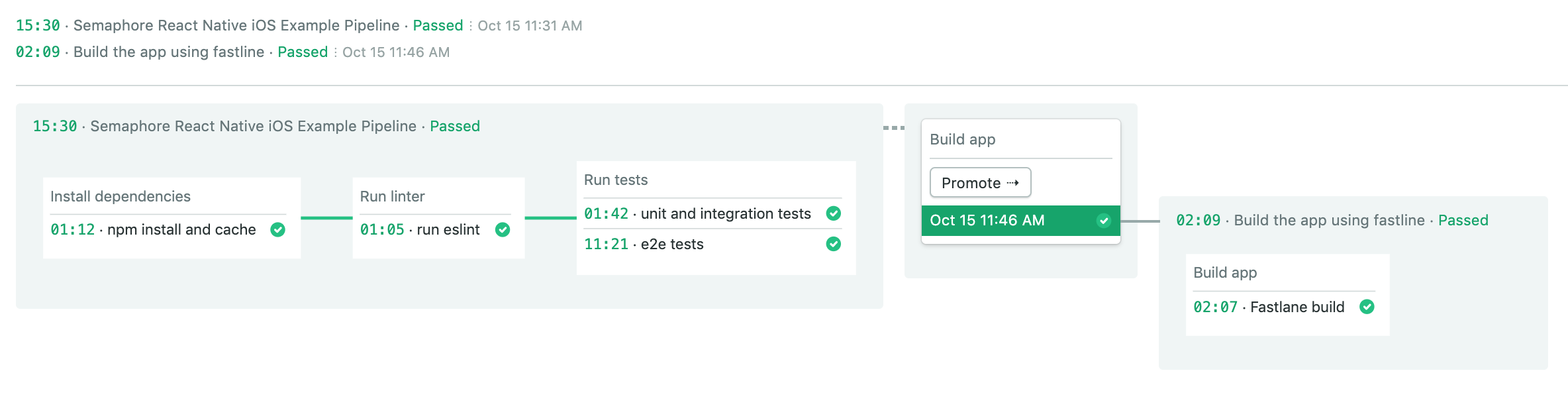Switch to Build the app using fastlane pipeline at top
This screenshot has height=395, width=1568.
point(168,52)
